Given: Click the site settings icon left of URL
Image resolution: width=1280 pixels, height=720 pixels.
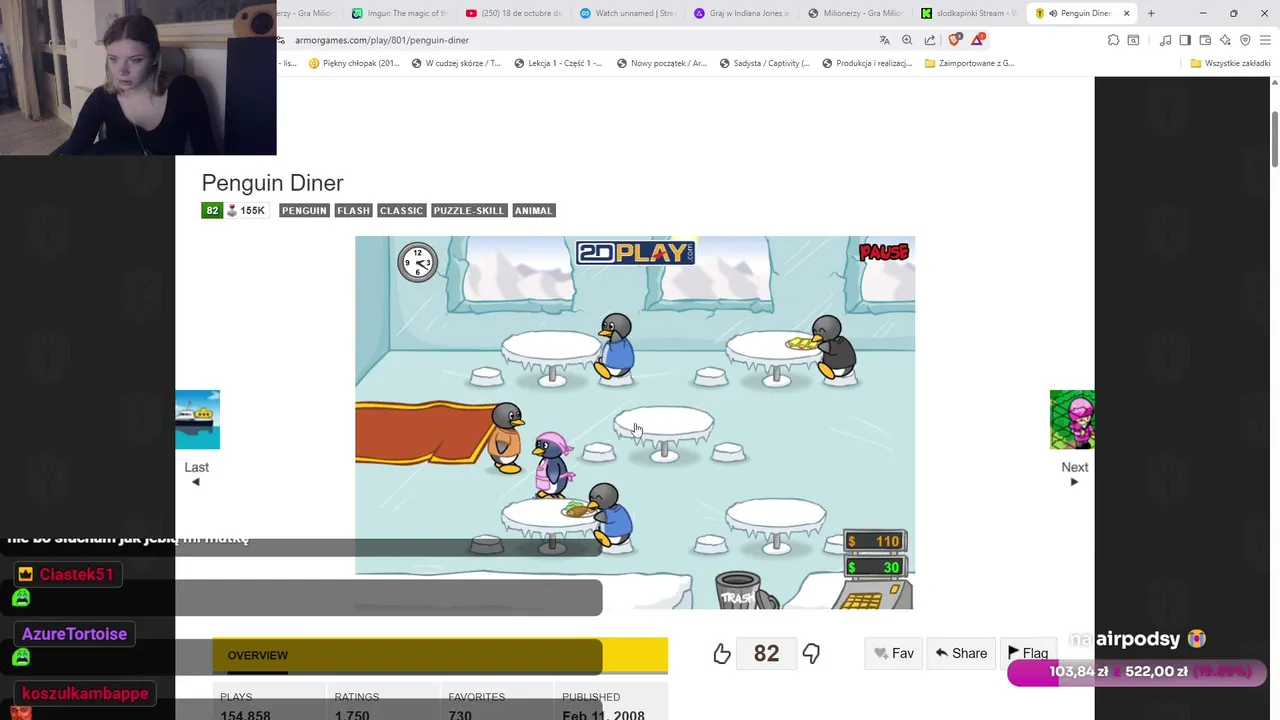Looking at the screenshot, I should (x=283, y=40).
